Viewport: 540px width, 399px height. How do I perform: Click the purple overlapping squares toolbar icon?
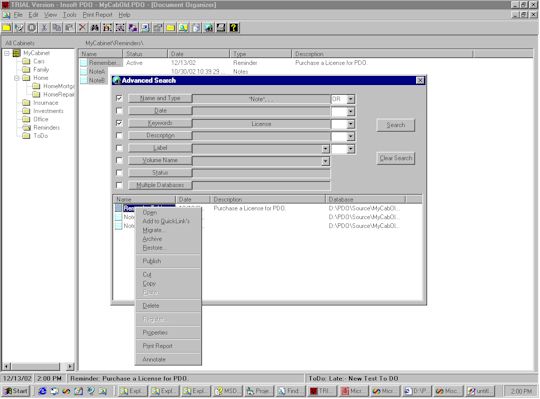coord(133,28)
